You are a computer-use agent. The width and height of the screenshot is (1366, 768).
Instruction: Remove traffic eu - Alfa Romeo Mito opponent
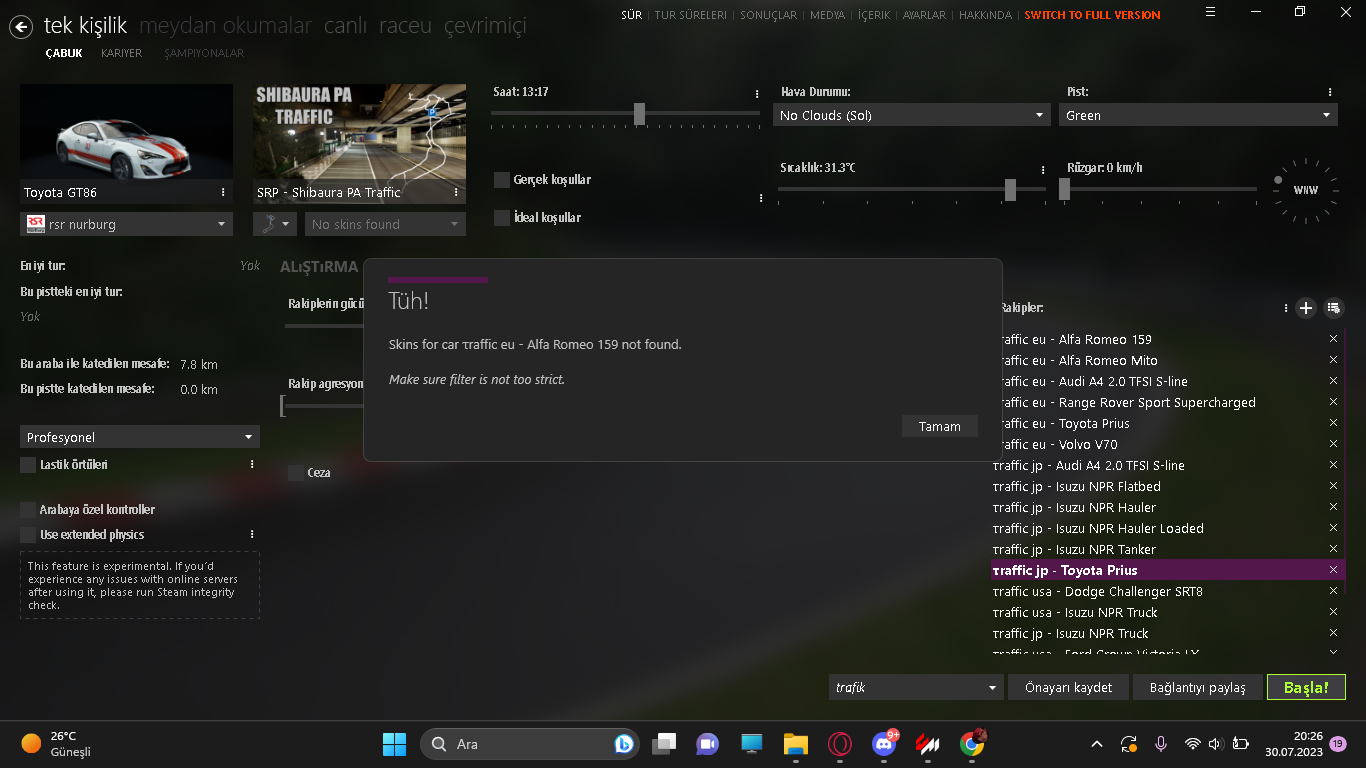pyautogui.click(x=1333, y=360)
